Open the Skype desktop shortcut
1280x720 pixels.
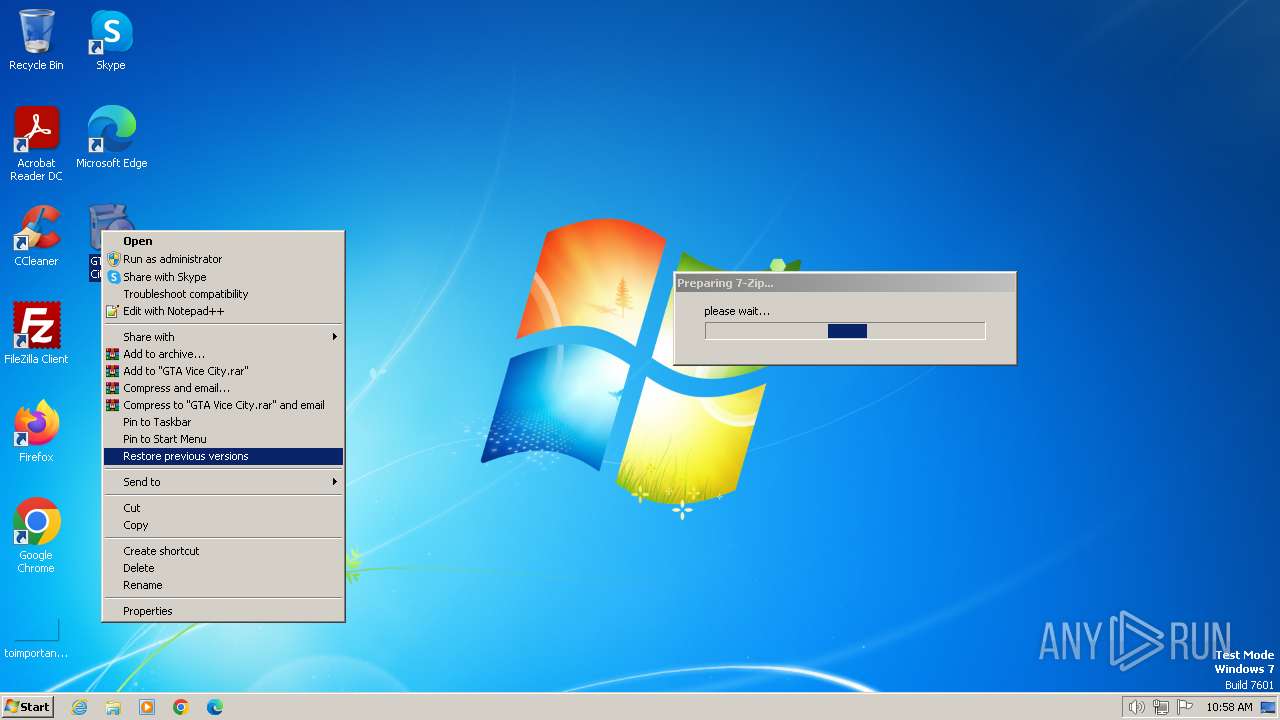point(111,40)
